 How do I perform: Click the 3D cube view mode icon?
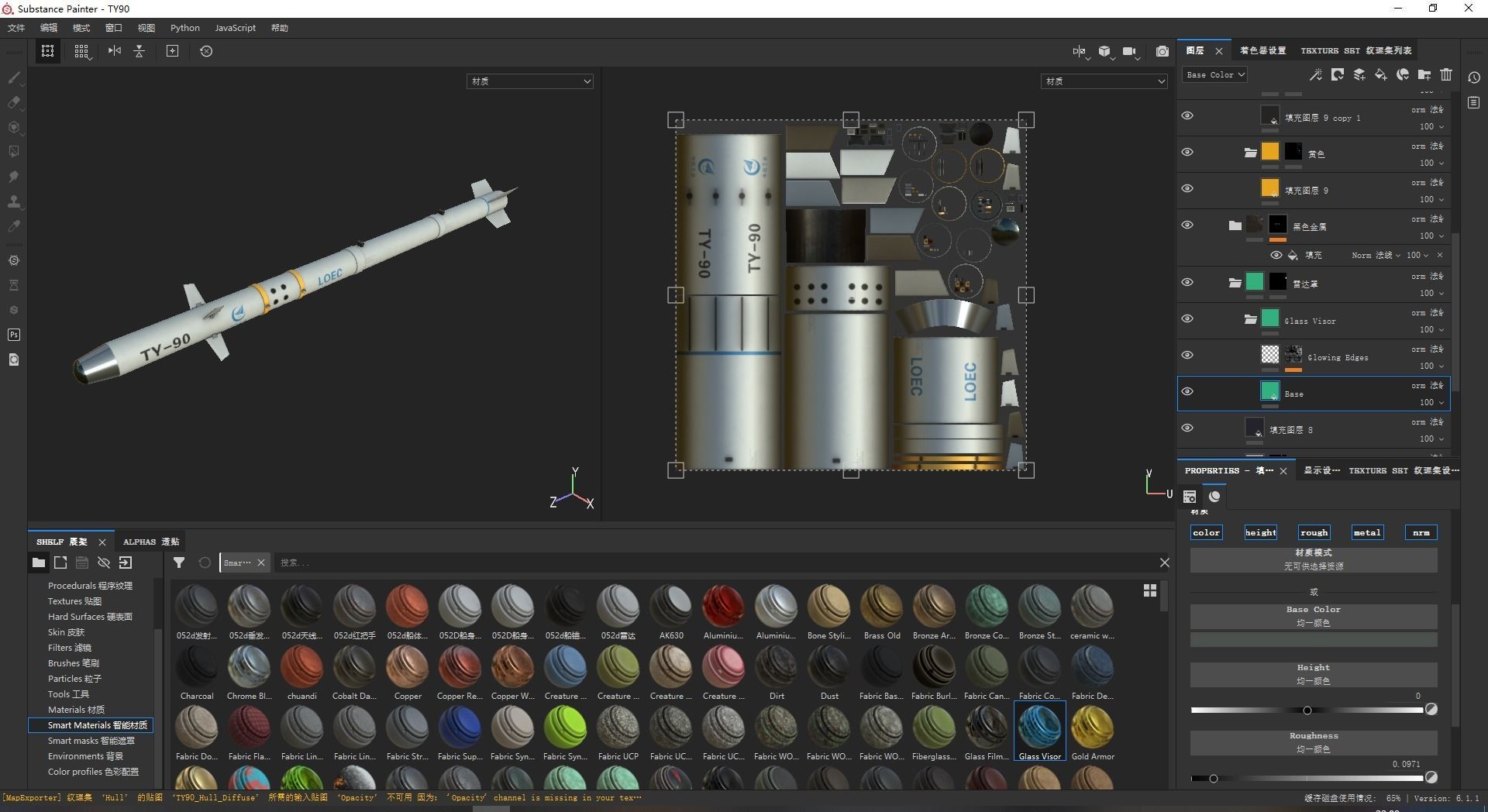(x=1104, y=51)
